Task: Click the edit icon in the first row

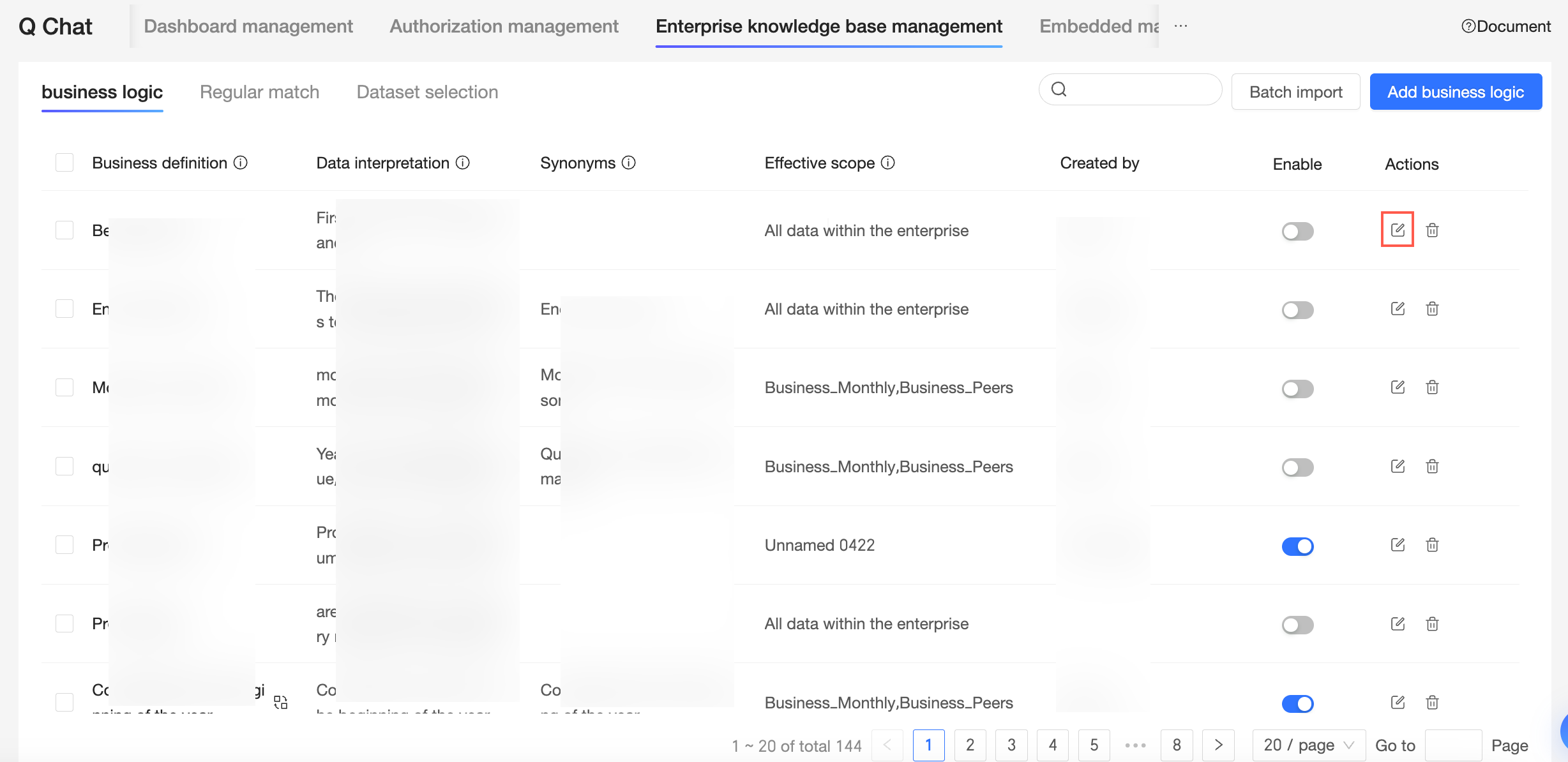Action: click(x=1397, y=230)
